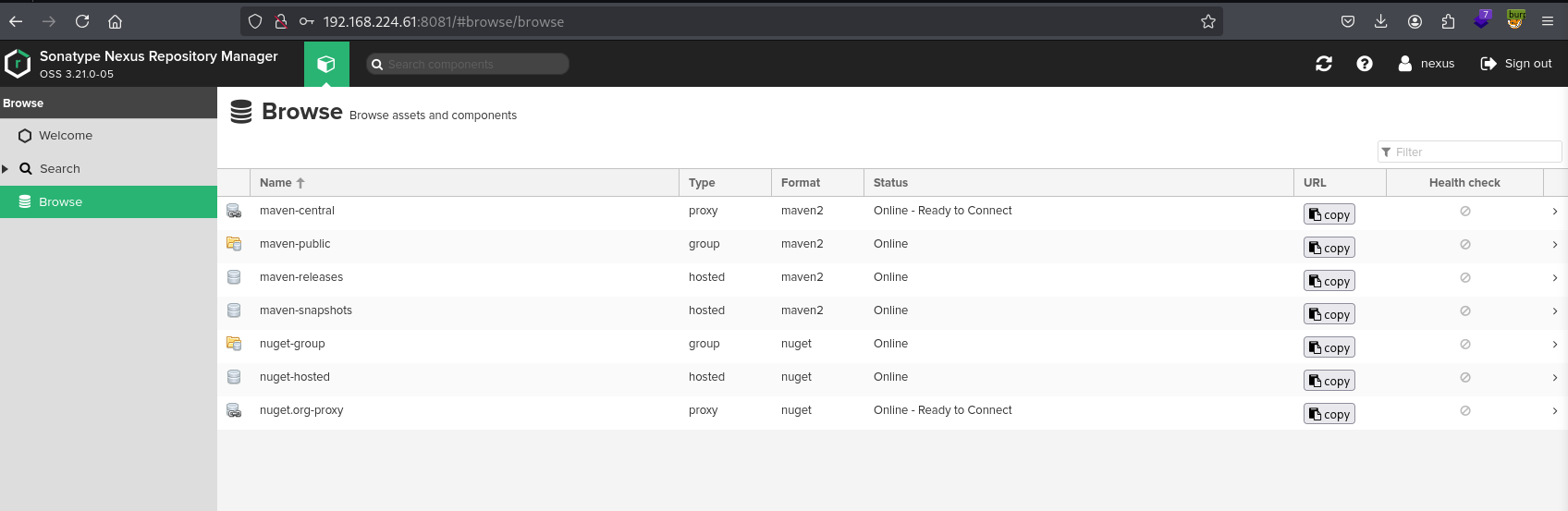Open maven-releases via its row chevron
The height and width of the screenshot is (511, 1568).
1555,278
